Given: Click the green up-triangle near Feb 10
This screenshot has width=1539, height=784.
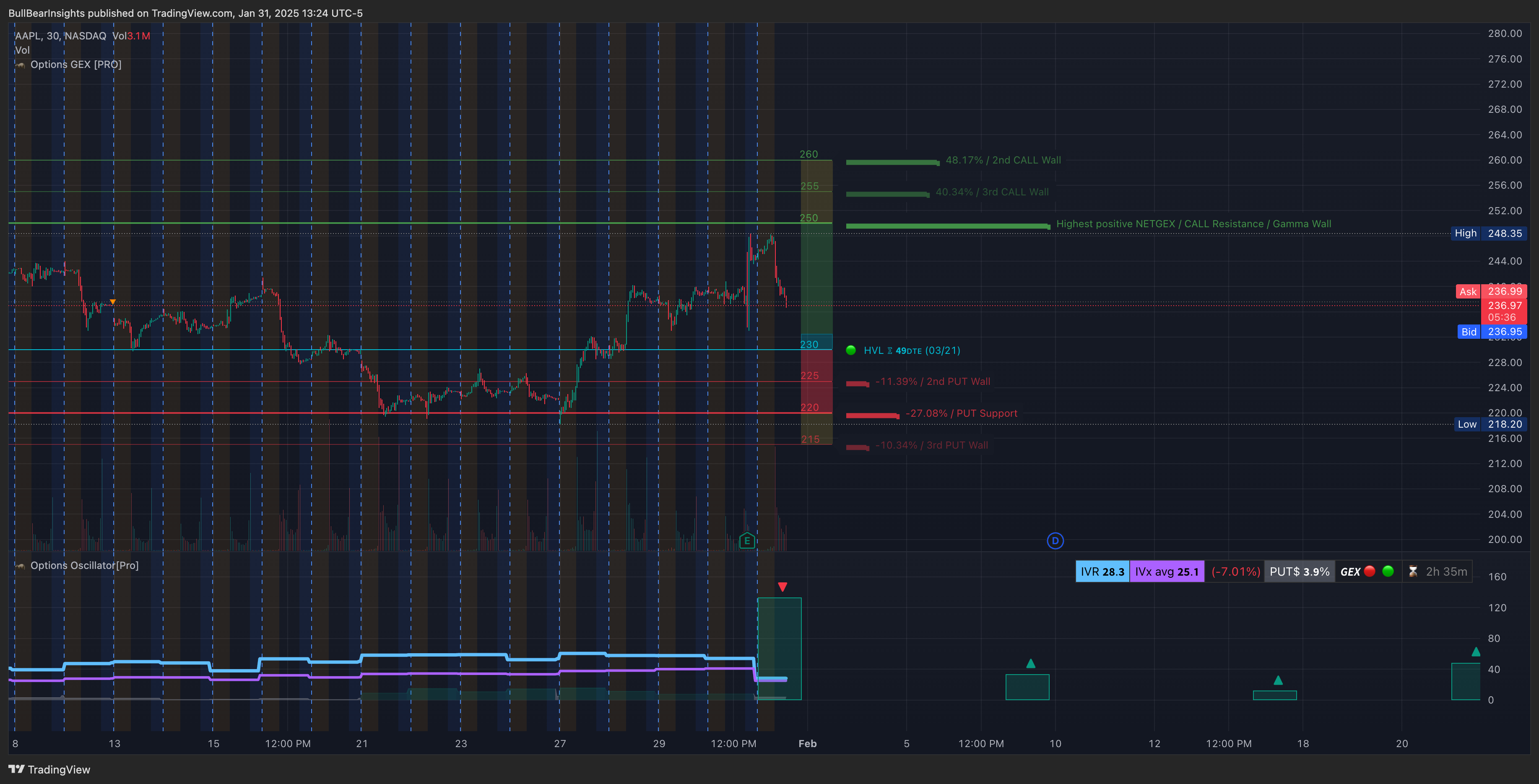Looking at the screenshot, I should tap(1031, 663).
